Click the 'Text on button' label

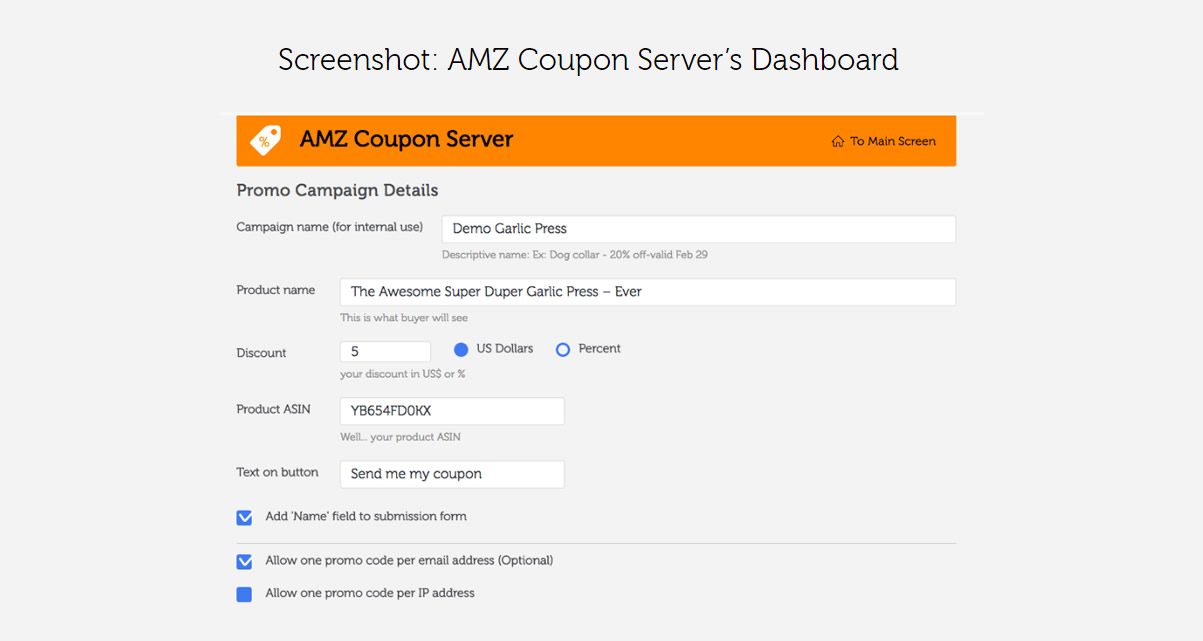277,472
